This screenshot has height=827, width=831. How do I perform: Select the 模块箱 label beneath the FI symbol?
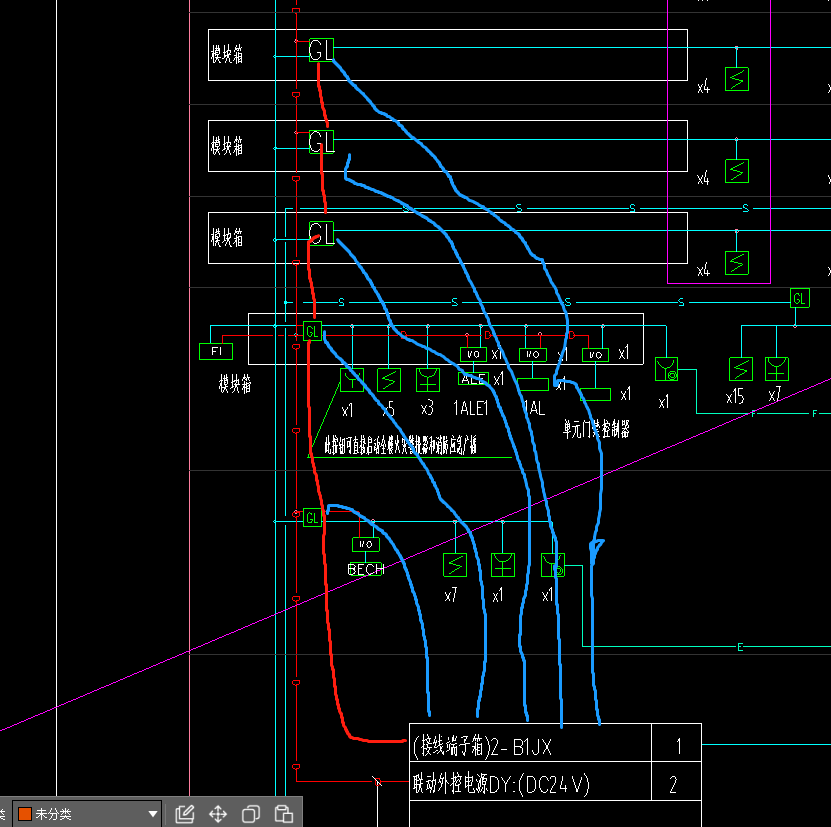pos(235,383)
